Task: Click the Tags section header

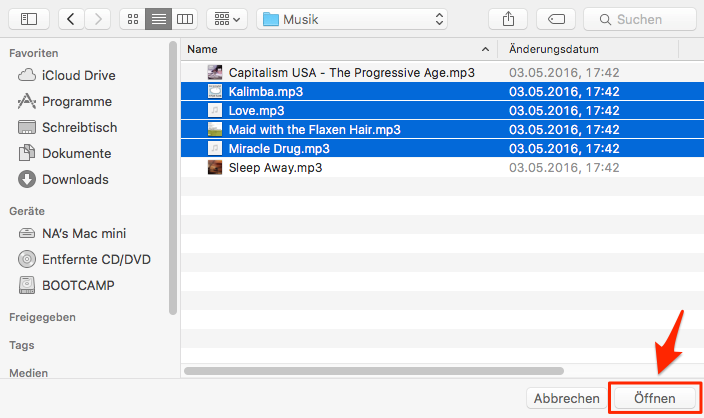Action: point(22,345)
